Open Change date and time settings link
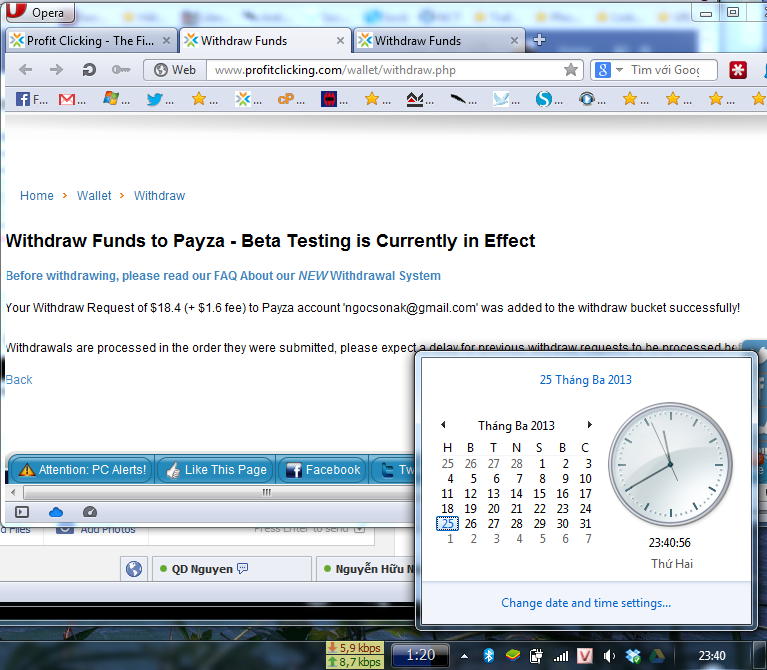This screenshot has height=670, width=767. (586, 603)
